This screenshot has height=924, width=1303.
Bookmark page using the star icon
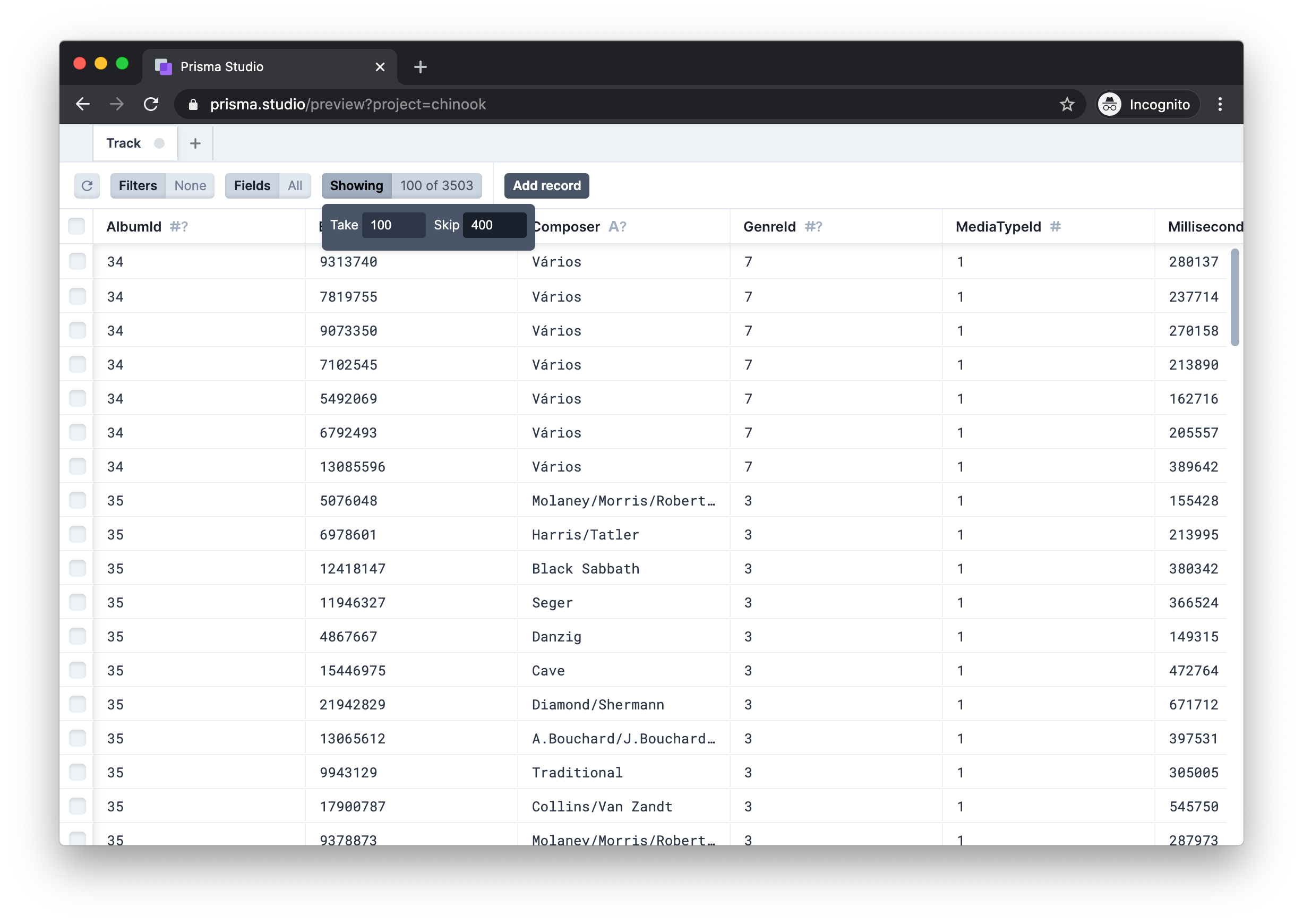click(1066, 104)
